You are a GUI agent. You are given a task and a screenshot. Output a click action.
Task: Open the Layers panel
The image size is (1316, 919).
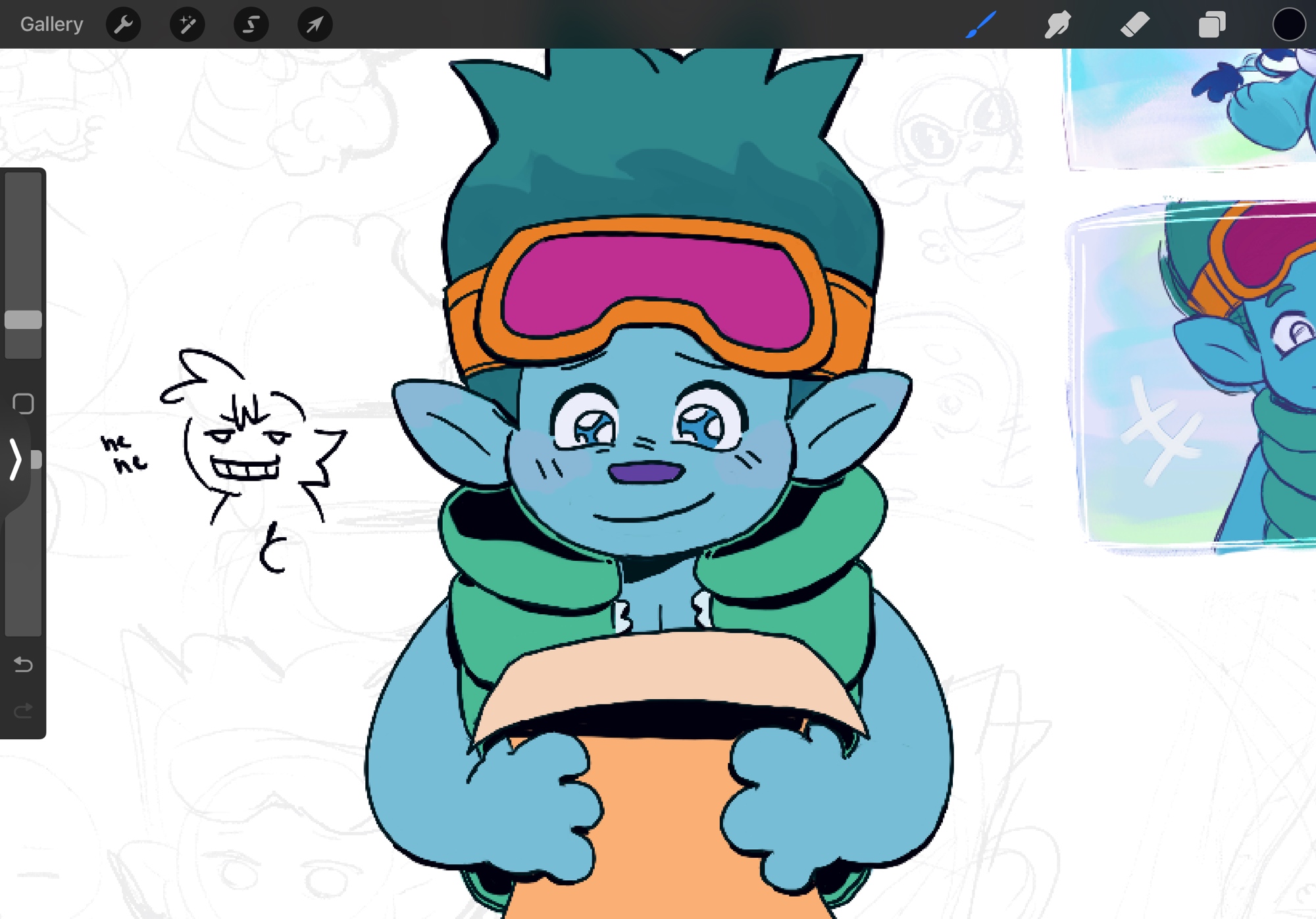(1211, 25)
